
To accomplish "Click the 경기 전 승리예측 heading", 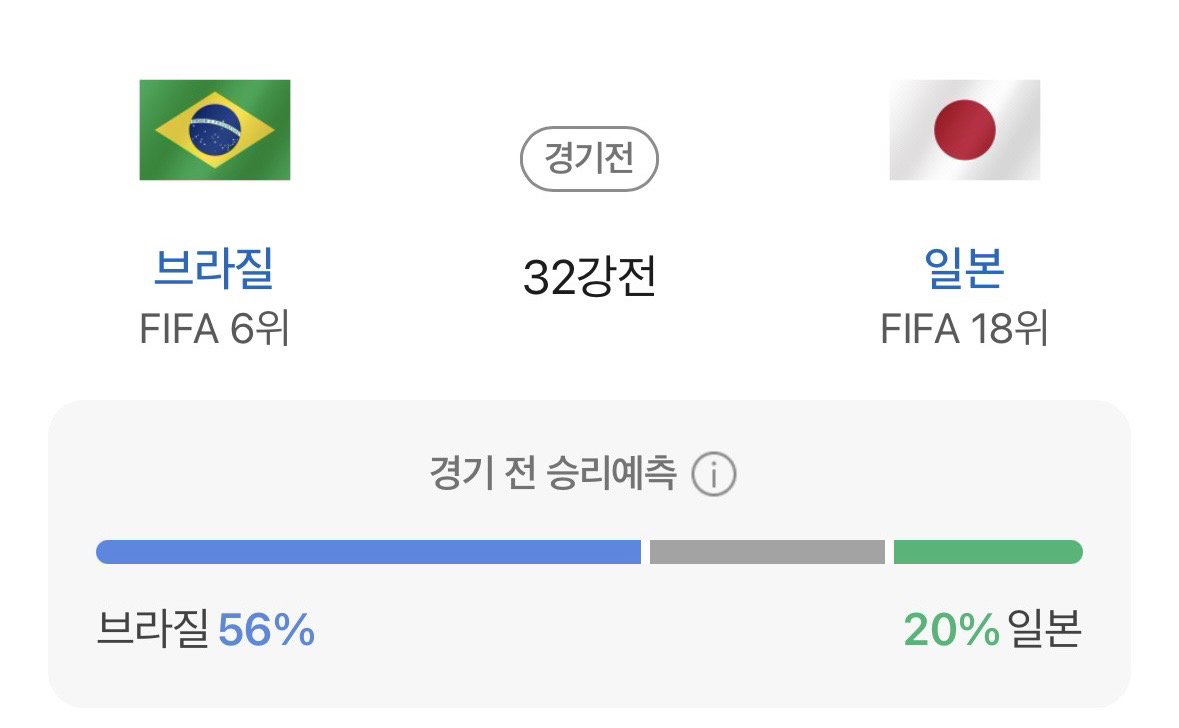I will tap(553, 473).
